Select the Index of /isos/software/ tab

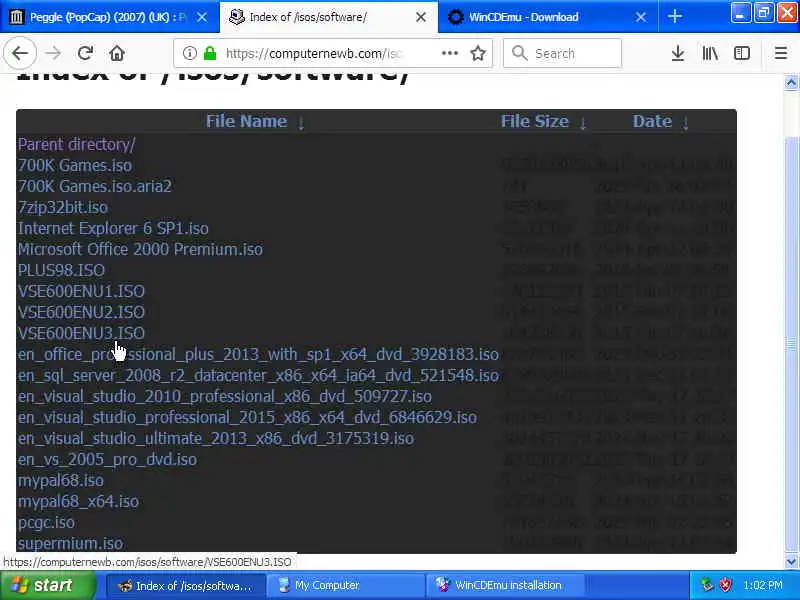point(328,17)
